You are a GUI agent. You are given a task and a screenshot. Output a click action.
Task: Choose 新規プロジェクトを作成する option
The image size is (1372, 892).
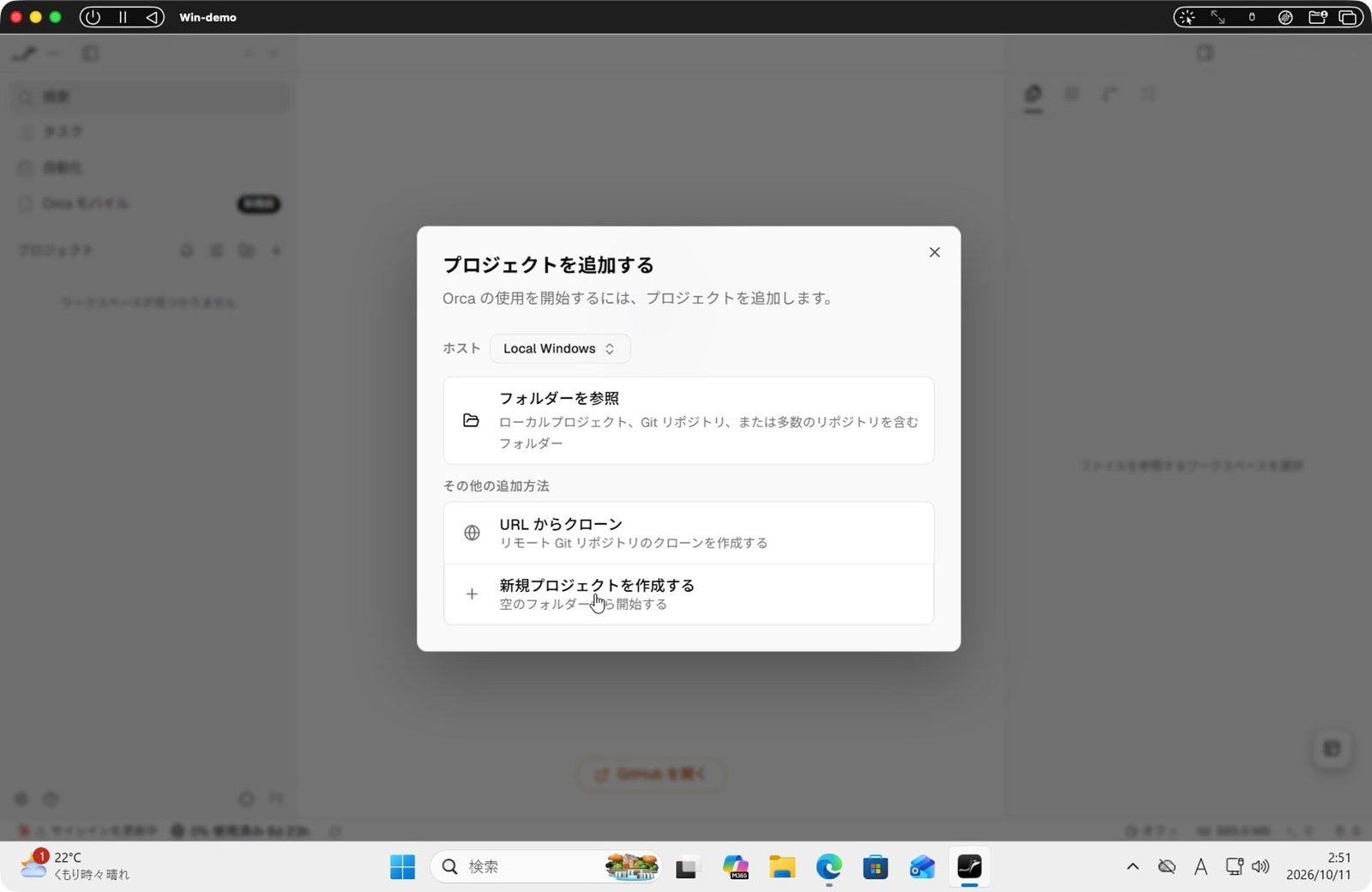(689, 594)
